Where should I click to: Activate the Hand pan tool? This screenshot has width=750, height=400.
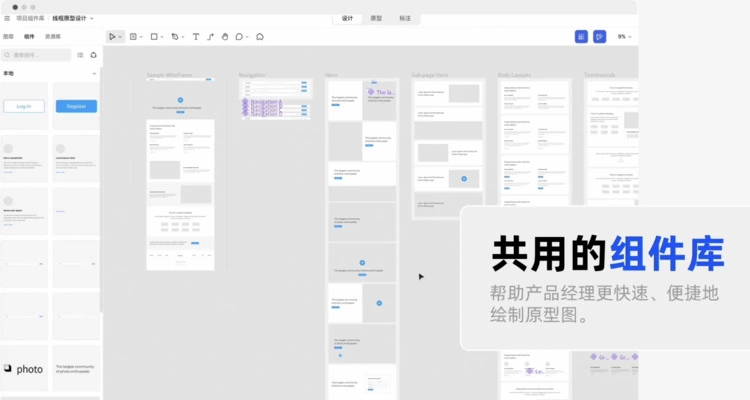[225, 37]
